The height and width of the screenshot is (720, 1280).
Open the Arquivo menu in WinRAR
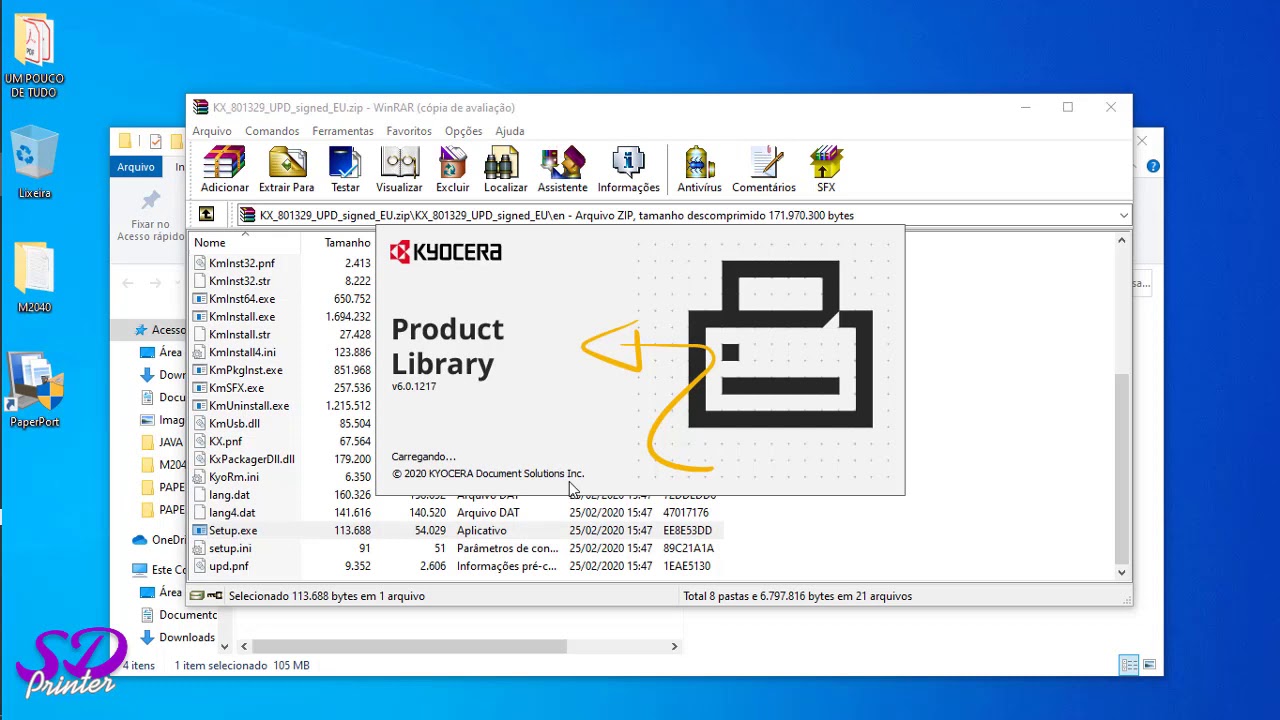pos(212,131)
